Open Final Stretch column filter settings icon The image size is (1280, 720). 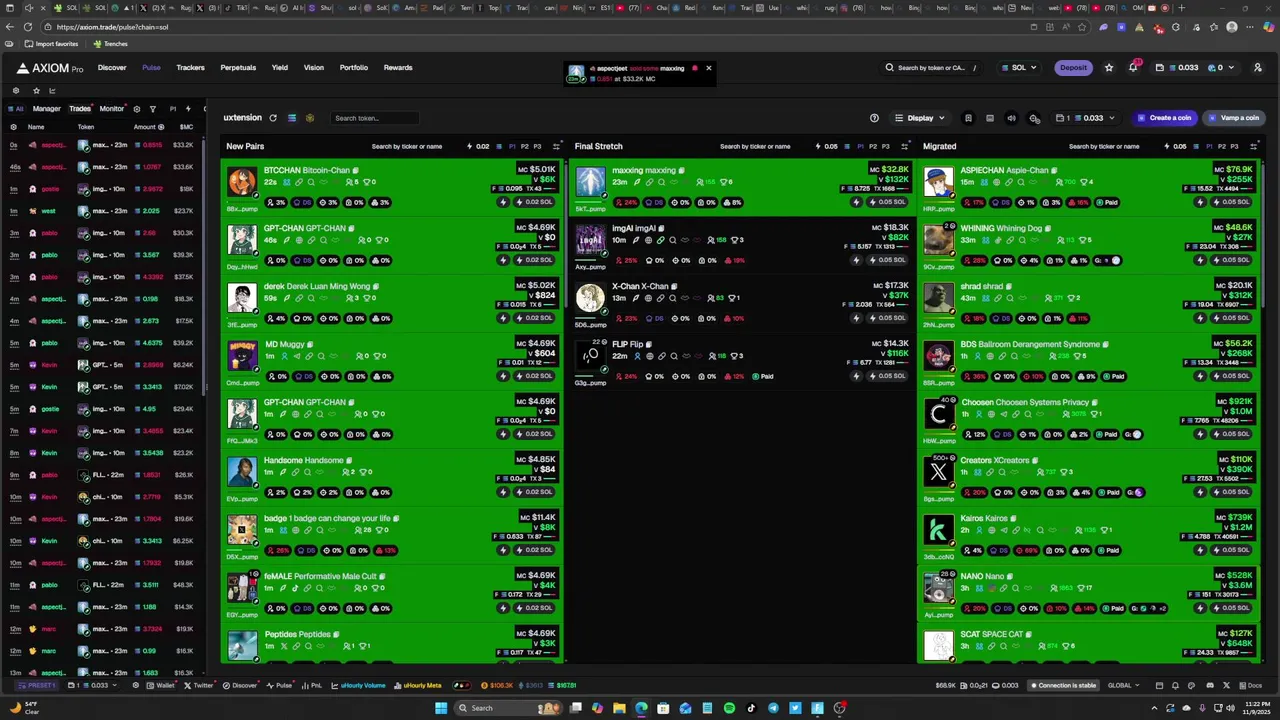[x=905, y=147]
